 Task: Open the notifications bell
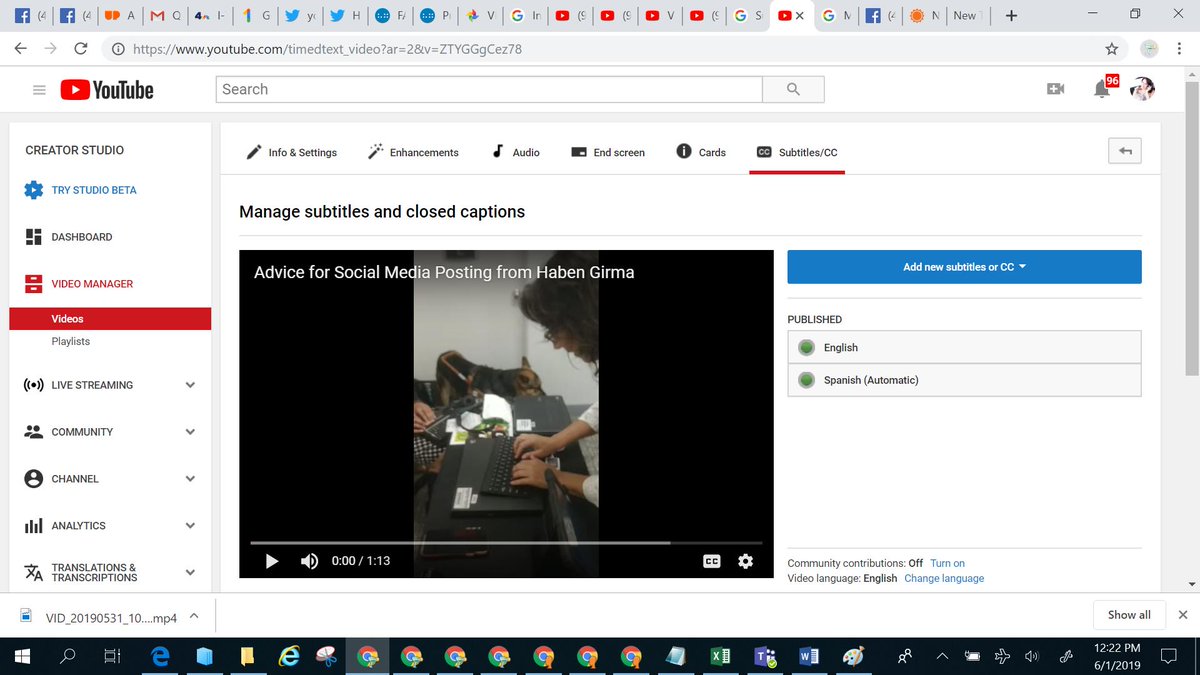pyautogui.click(x=1100, y=89)
